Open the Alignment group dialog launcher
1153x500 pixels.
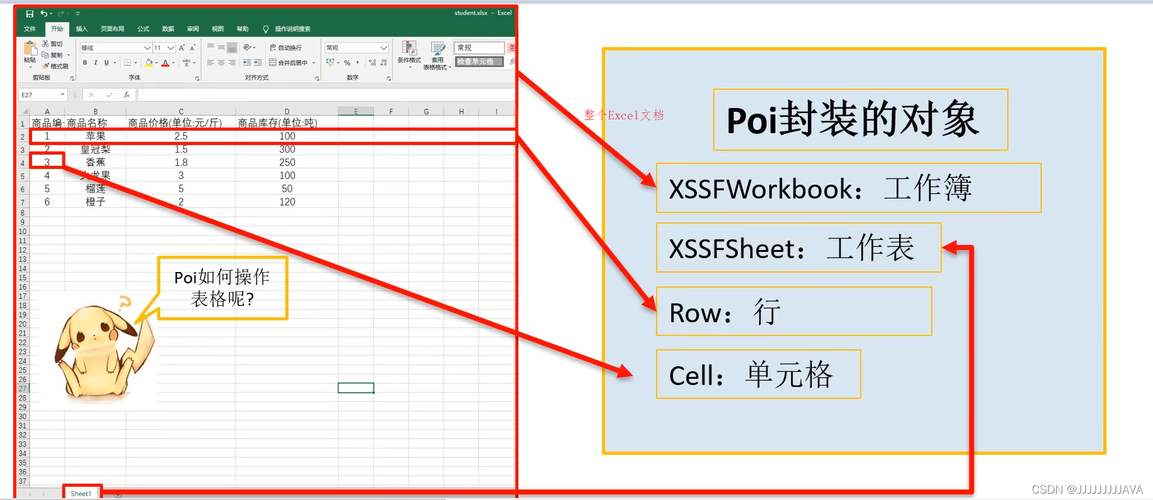(318, 78)
